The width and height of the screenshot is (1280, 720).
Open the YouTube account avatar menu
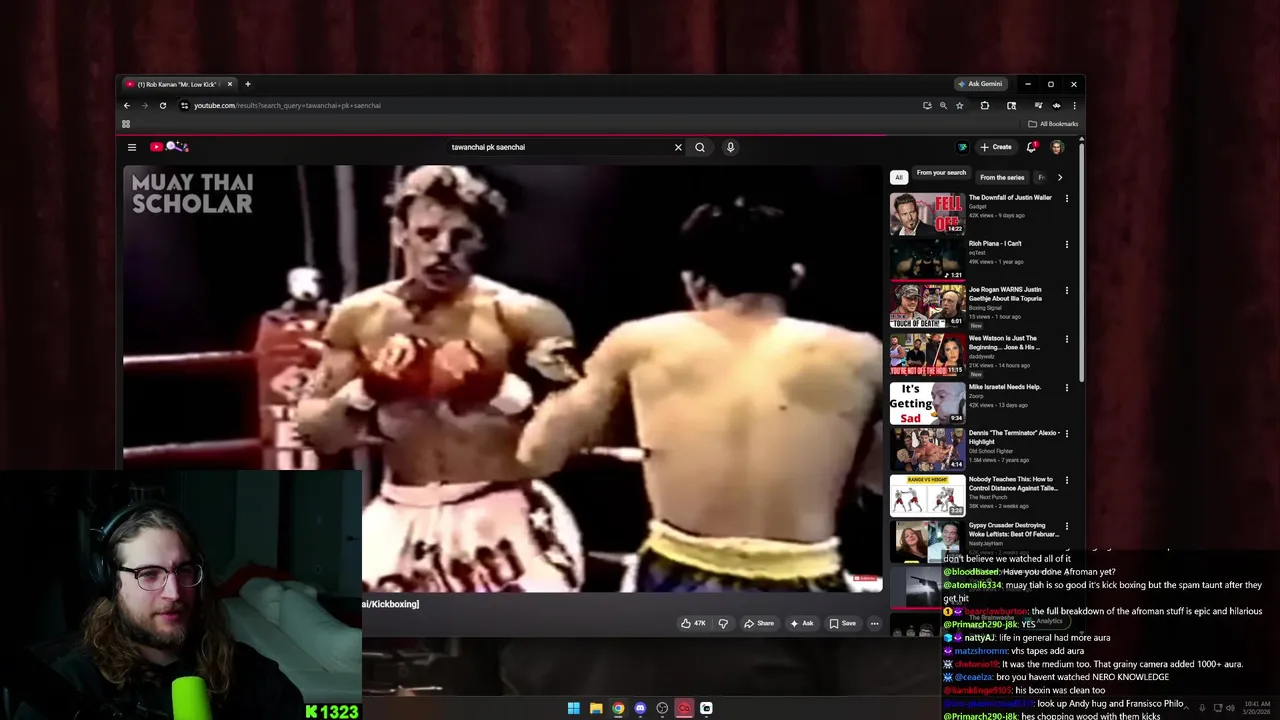1057,147
